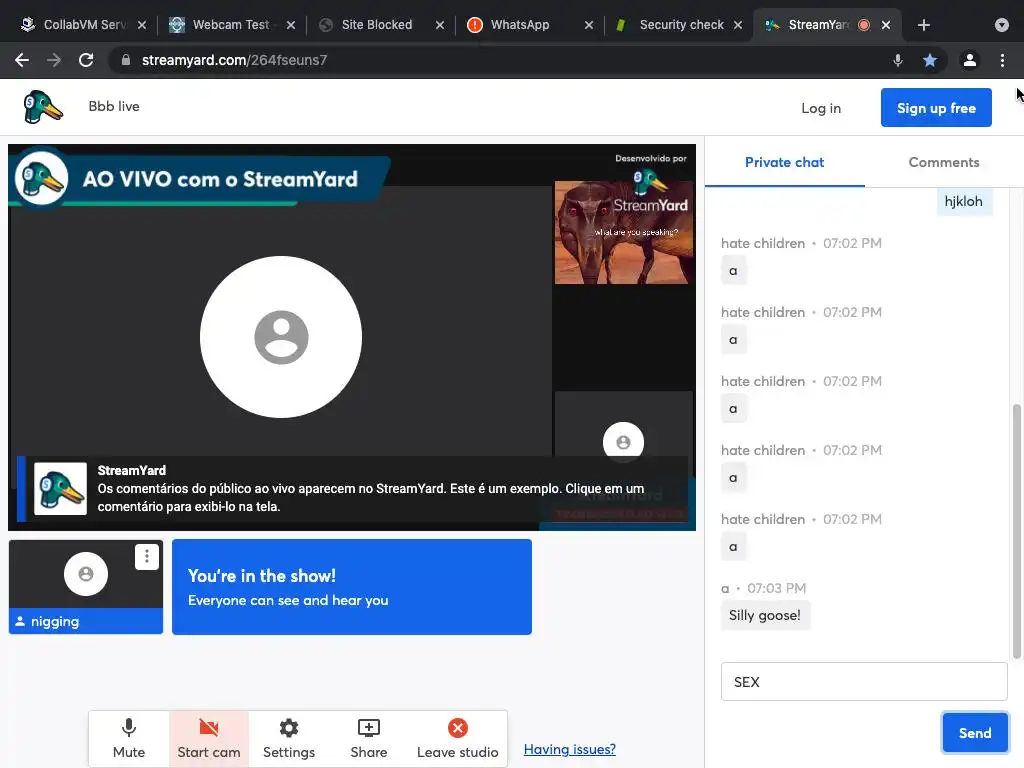
Task: Open the Private chat tab
Action: click(784, 162)
